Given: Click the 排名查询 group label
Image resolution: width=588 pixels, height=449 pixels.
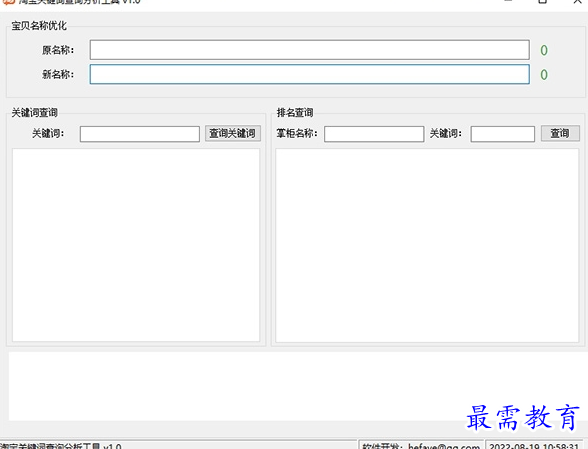Looking at the screenshot, I should pyautogui.click(x=295, y=113).
